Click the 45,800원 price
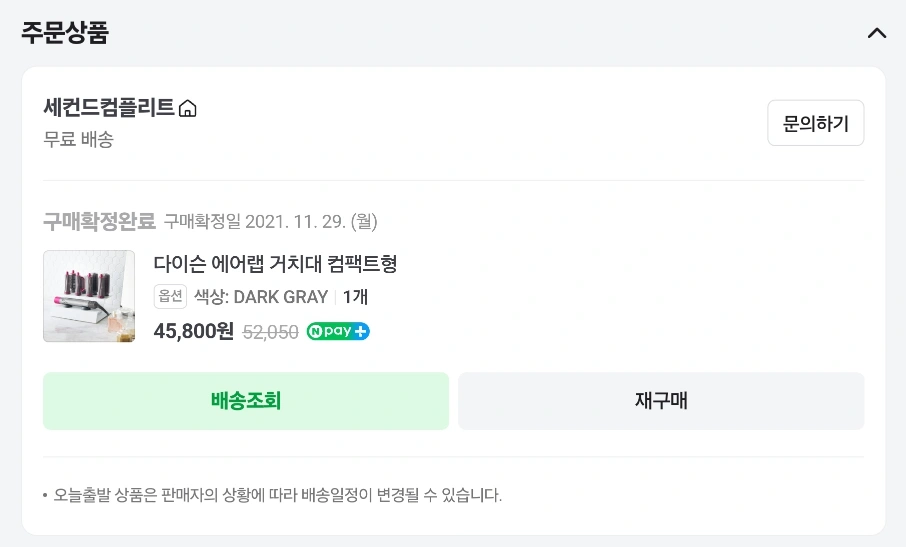Screen dimensions: 906x547 coord(194,332)
